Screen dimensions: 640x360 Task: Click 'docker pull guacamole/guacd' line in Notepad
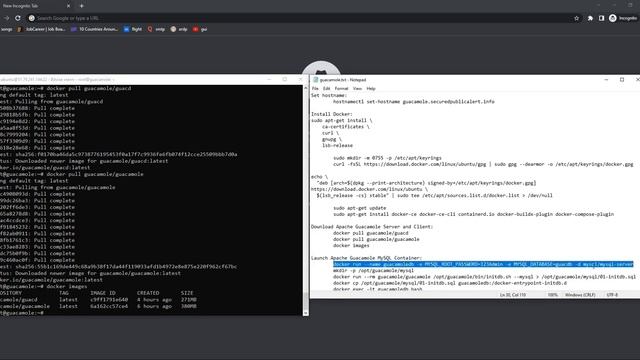[371, 233]
